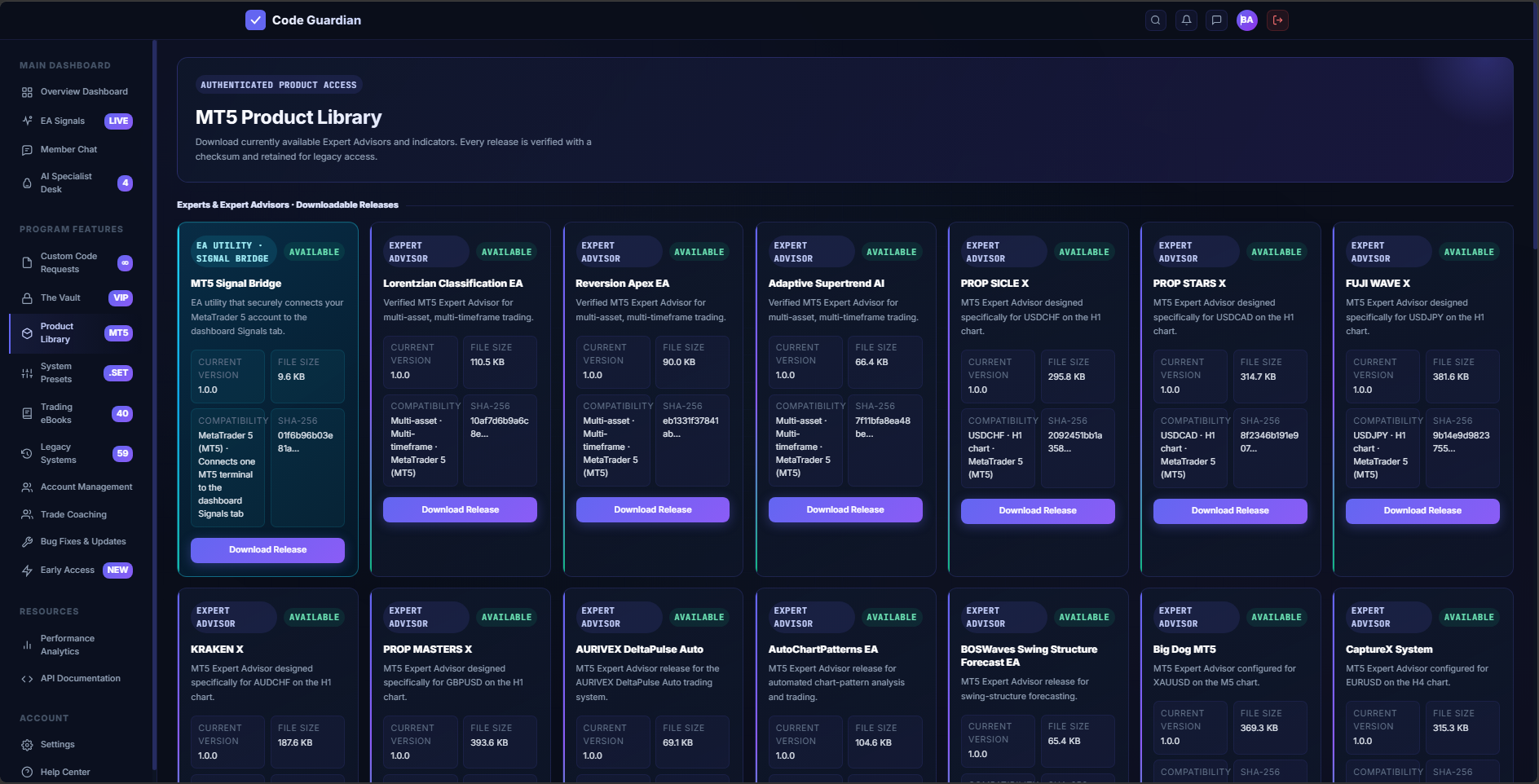Click the Member Chat bubble icon

[27, 150]
